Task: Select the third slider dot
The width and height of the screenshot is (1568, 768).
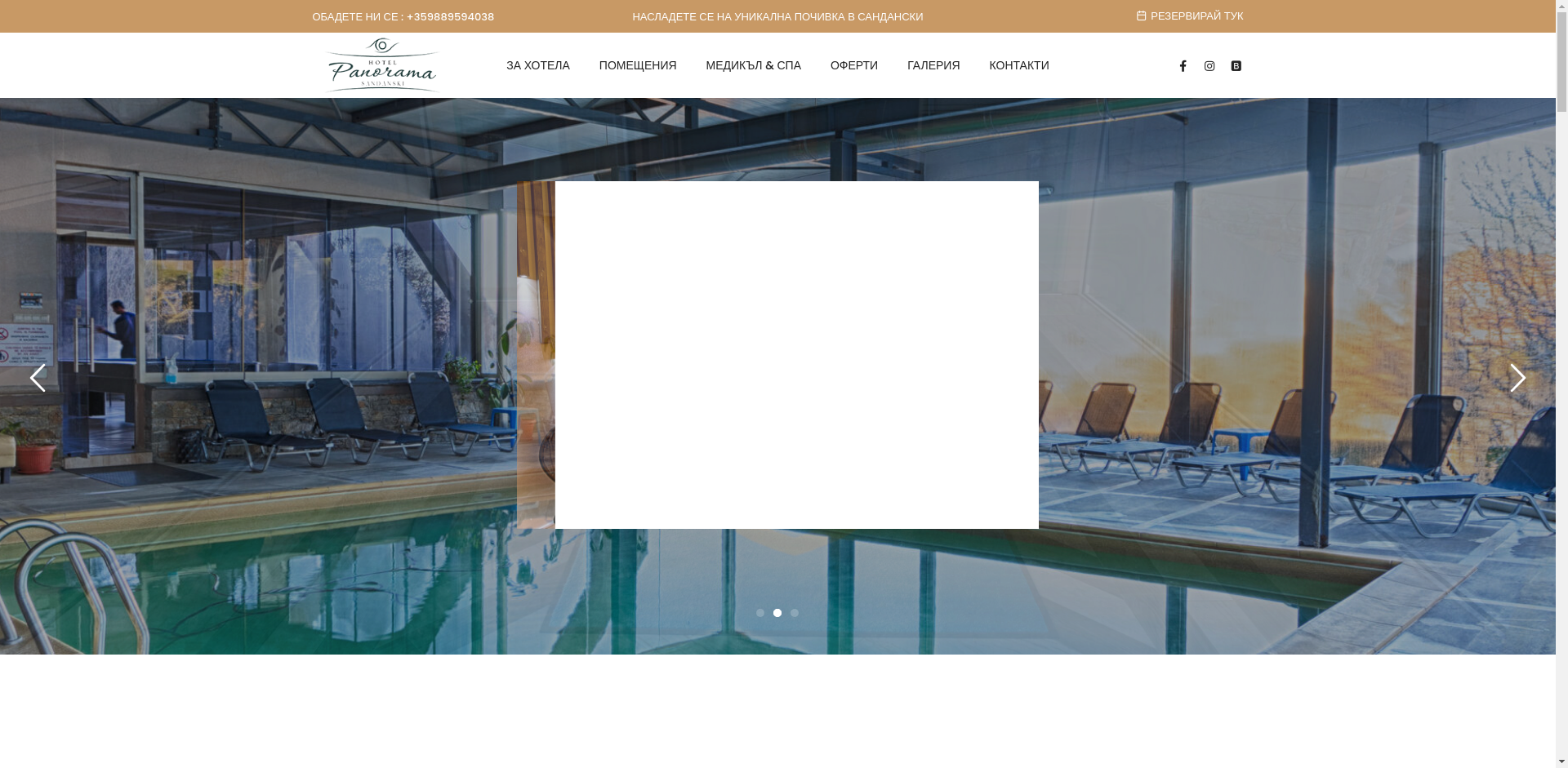Action: point(795,613)
